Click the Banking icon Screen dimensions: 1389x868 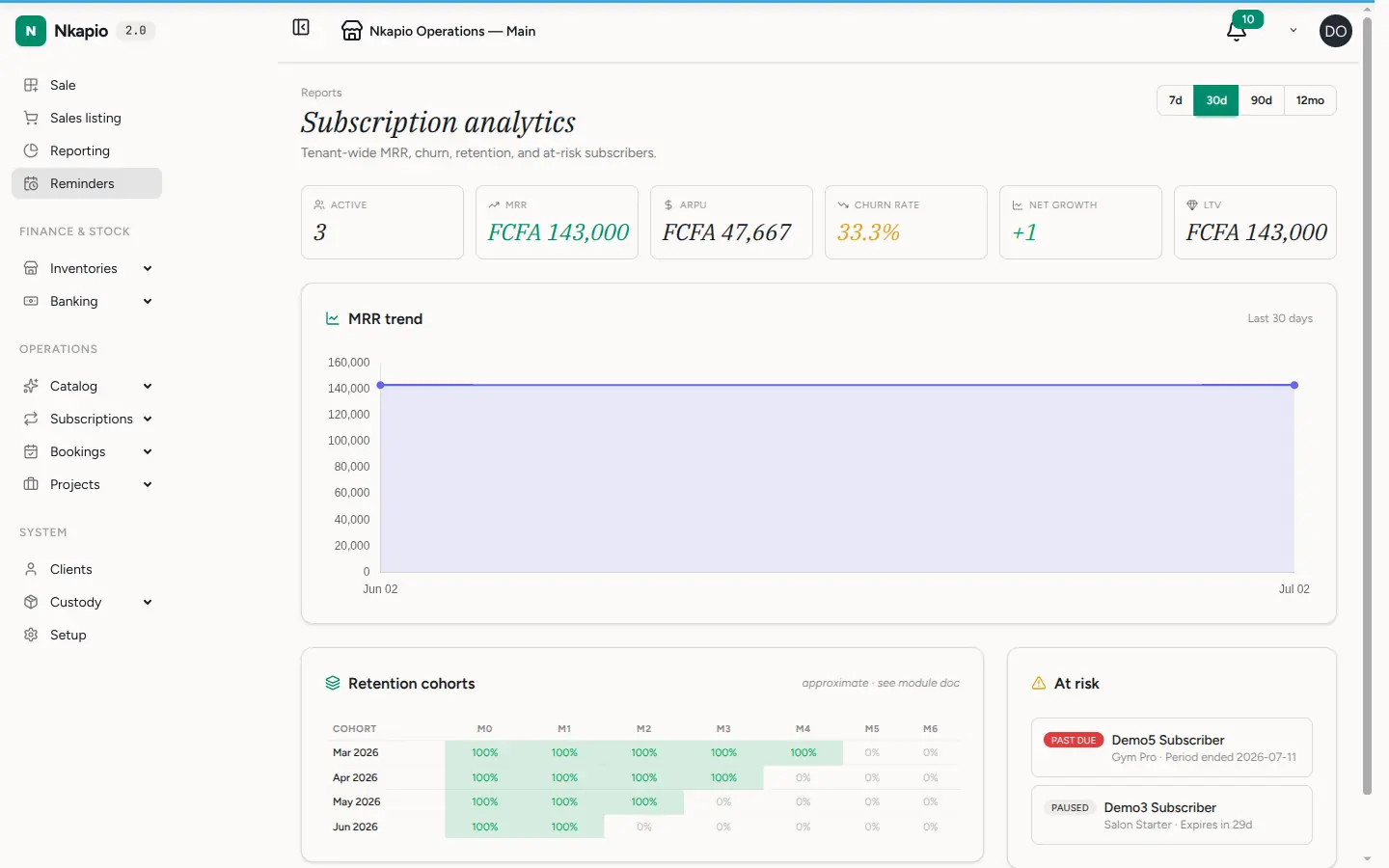pyautogui.click(x=31, y=301)
